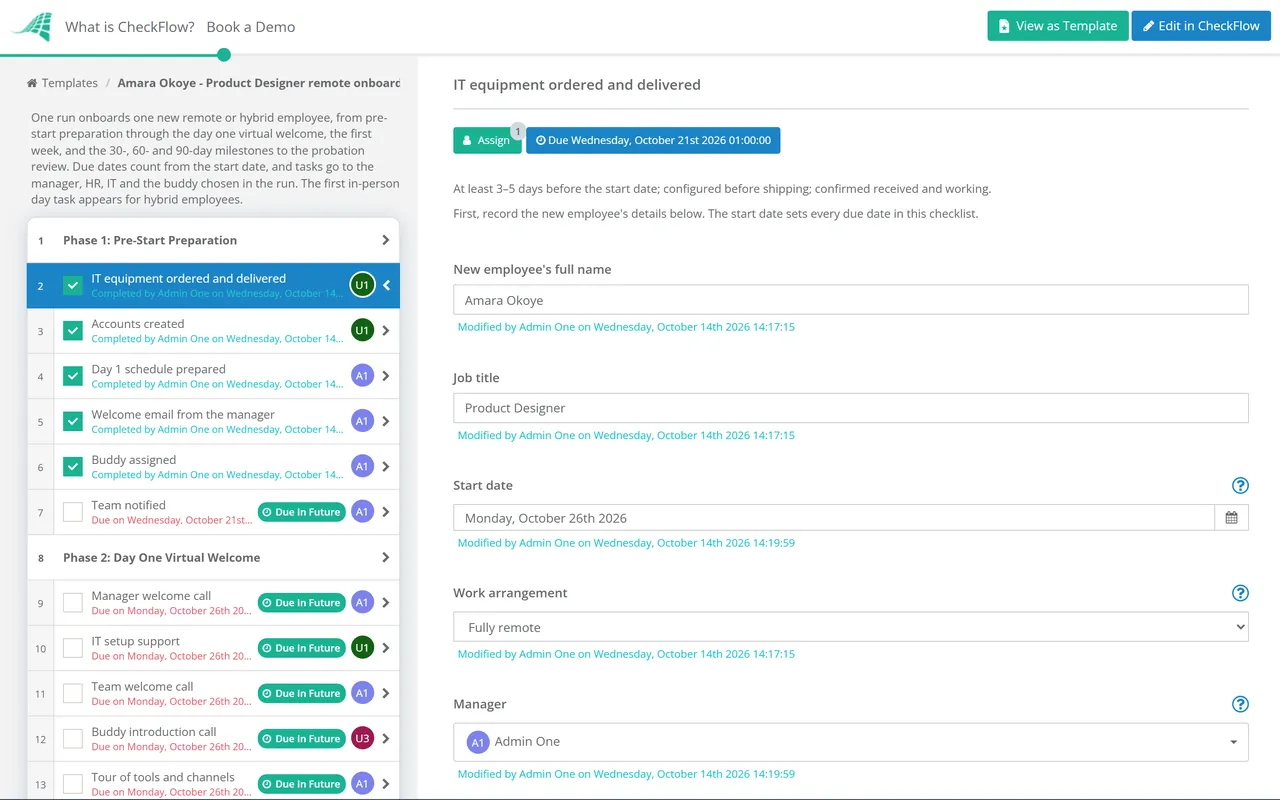Screen dimensions: 1280x800
Task: Click into the Job title field
Action: (851, 408)
